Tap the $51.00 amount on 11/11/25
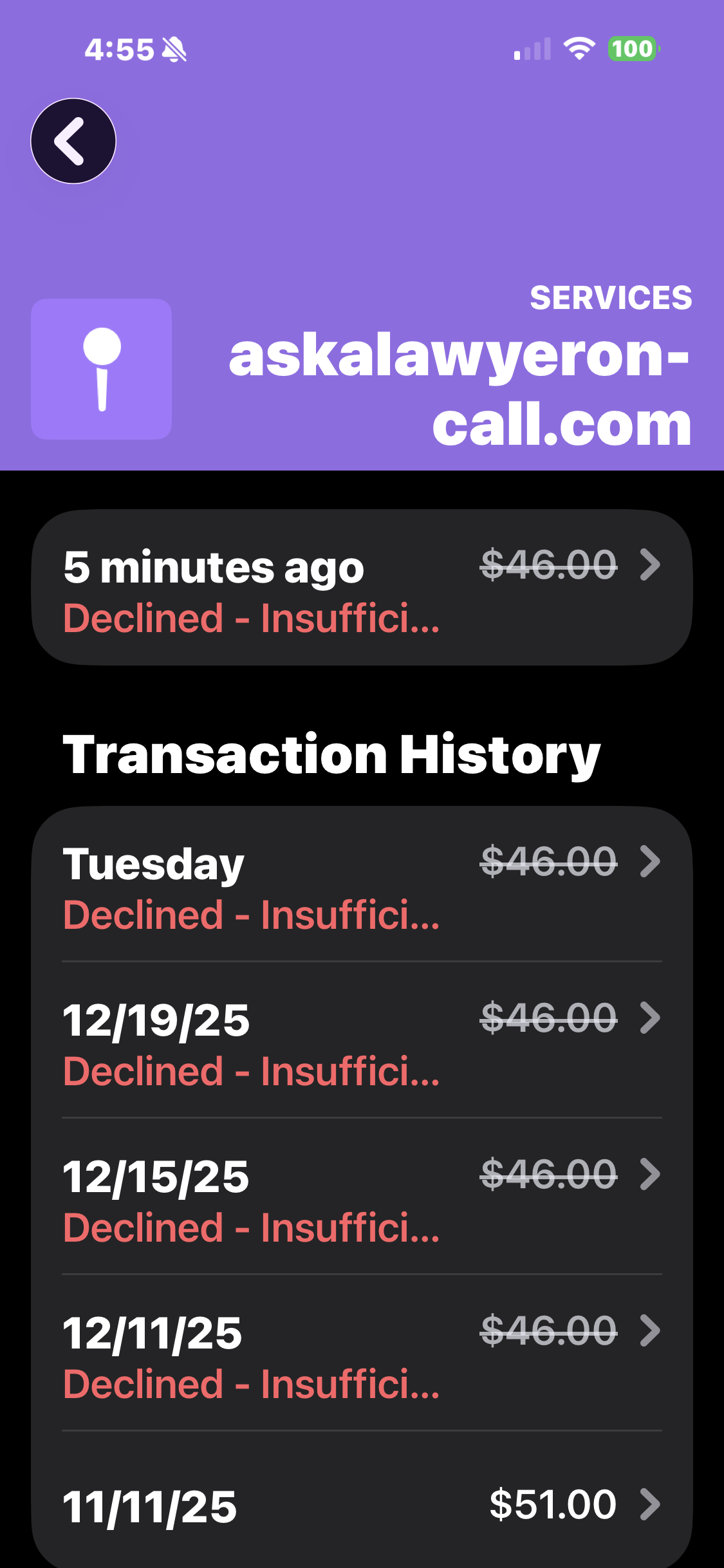Viewport: 724px width, 1568px height. click(552, 1504)
